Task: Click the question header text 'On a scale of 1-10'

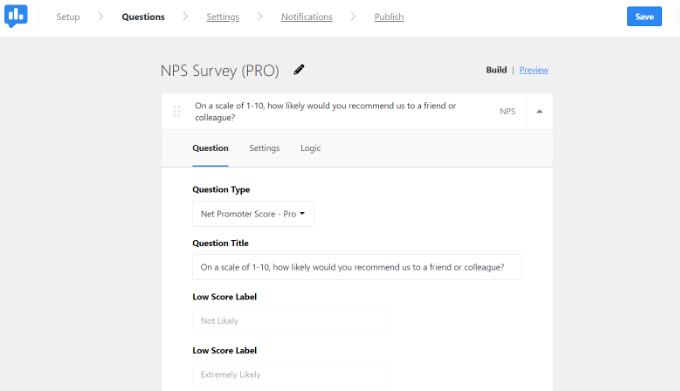Action: click(x=325, y=111)
